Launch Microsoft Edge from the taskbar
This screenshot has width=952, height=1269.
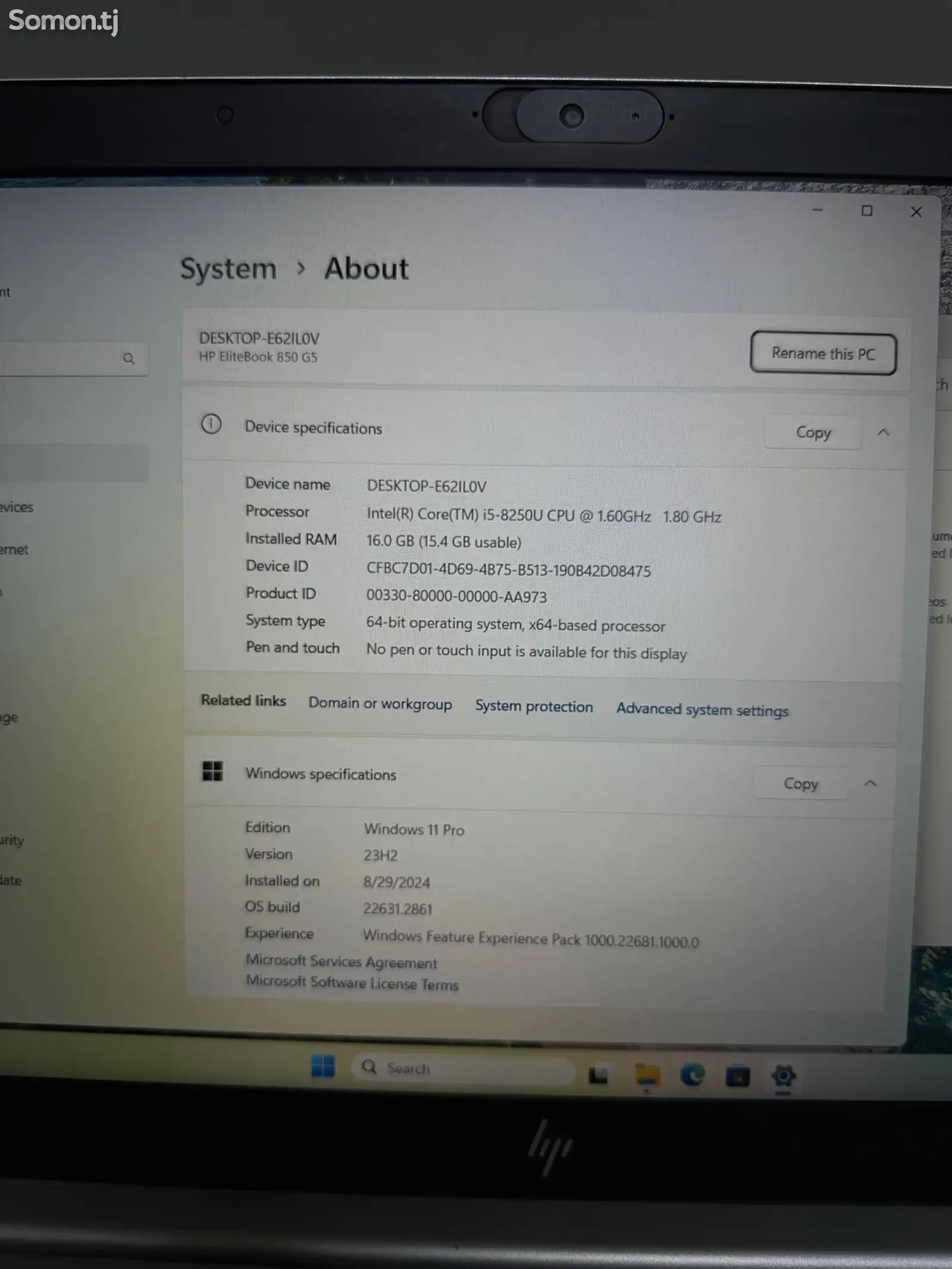coord(693,1075)
